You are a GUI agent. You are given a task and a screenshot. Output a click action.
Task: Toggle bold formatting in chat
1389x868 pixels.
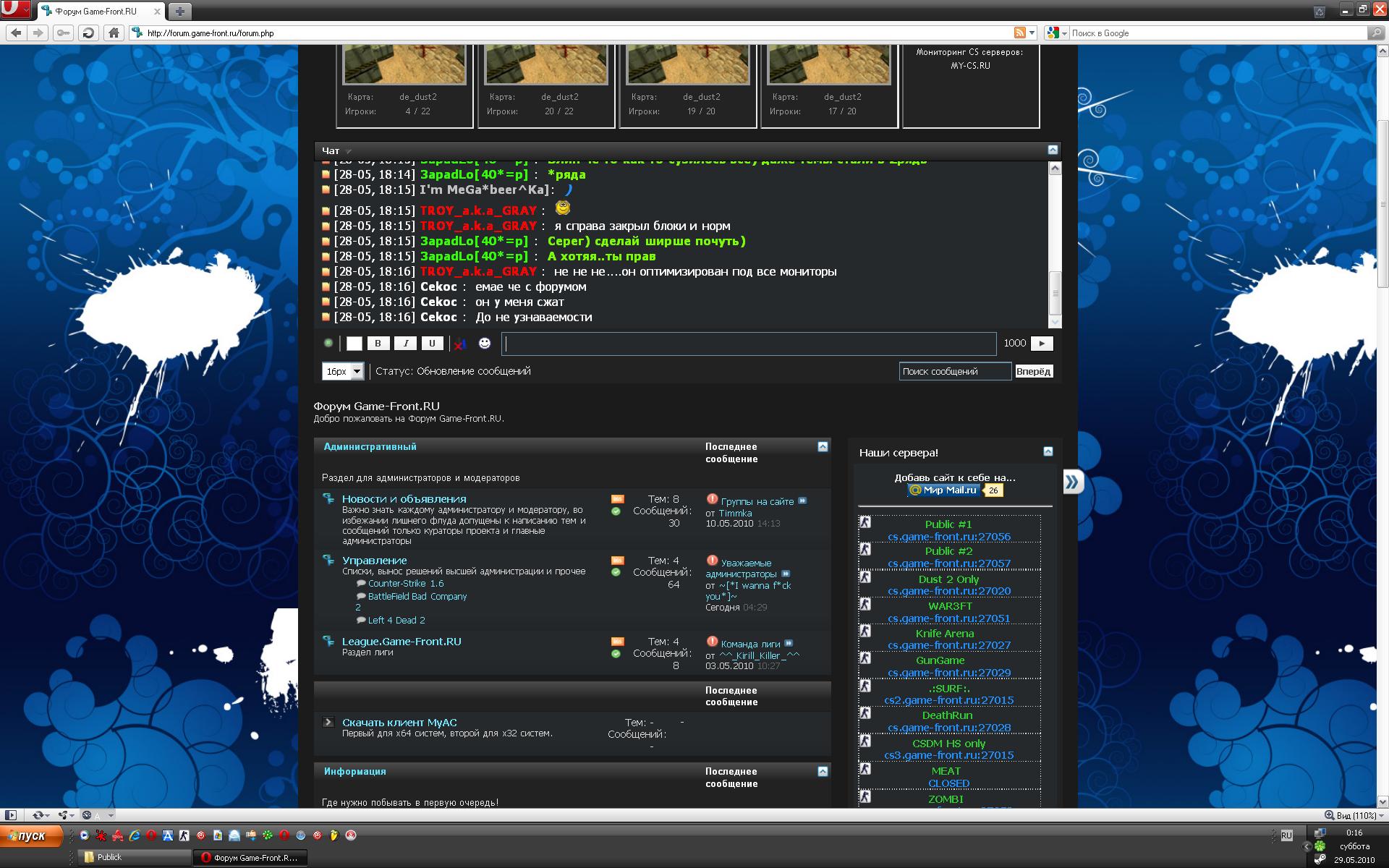[378, 344]
